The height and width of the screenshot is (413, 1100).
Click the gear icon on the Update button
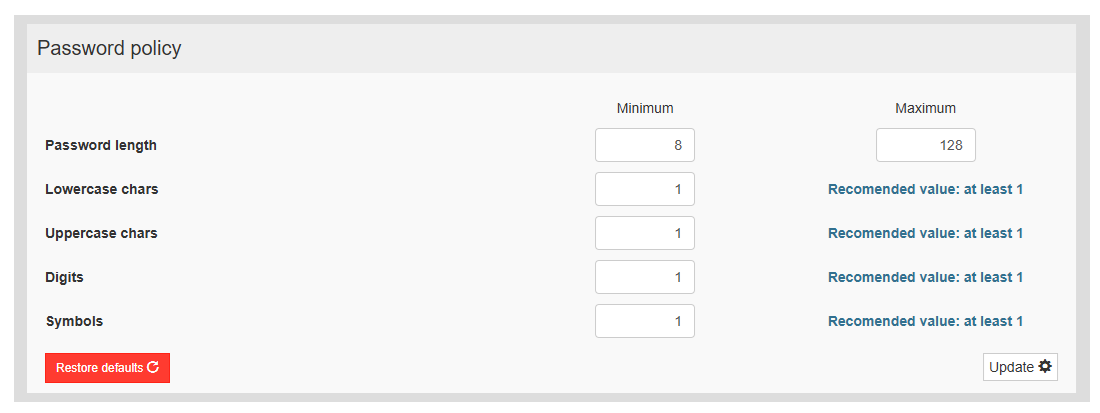1045,366
